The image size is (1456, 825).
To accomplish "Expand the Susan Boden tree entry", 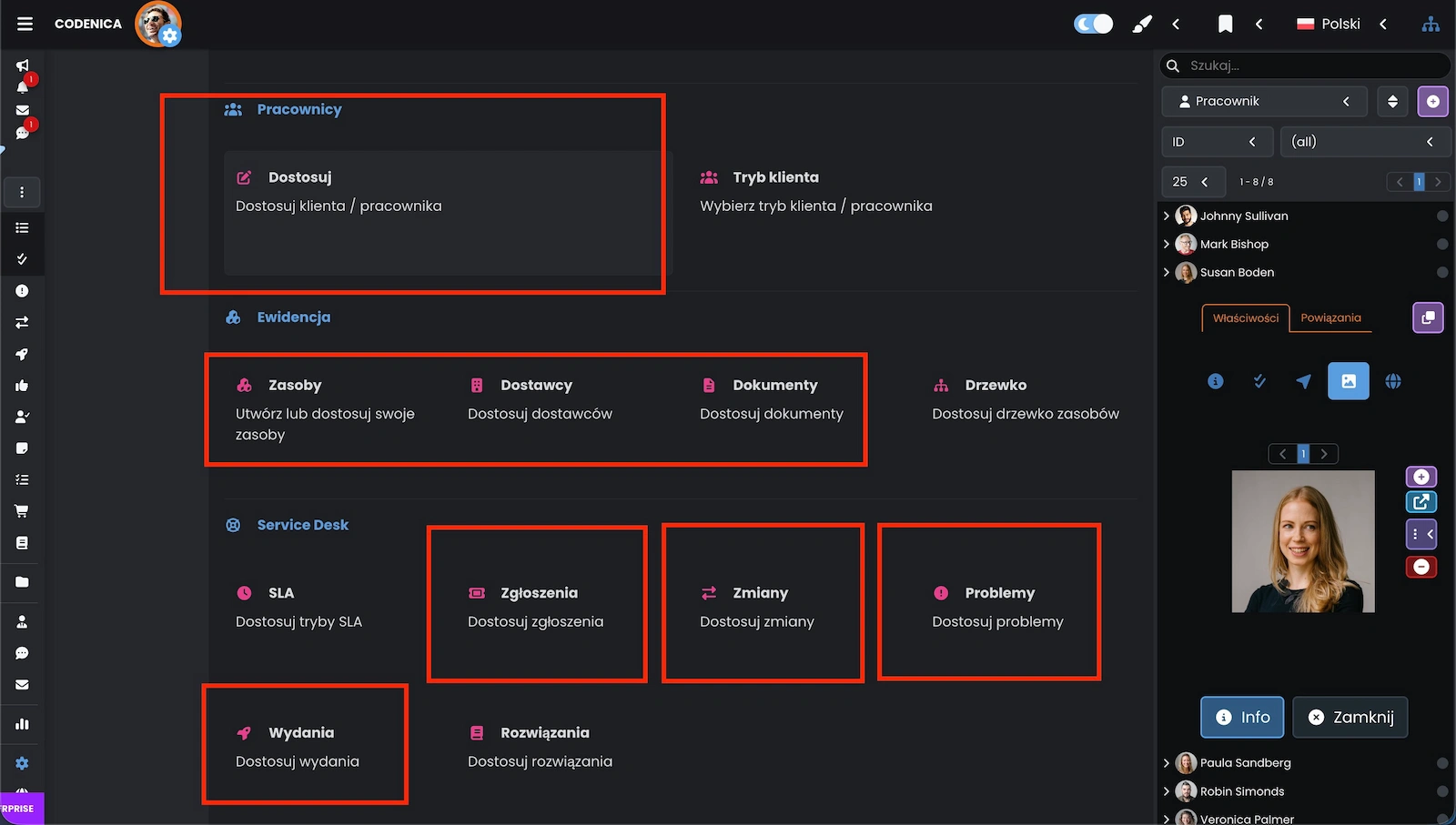I will coord(1168,272).
